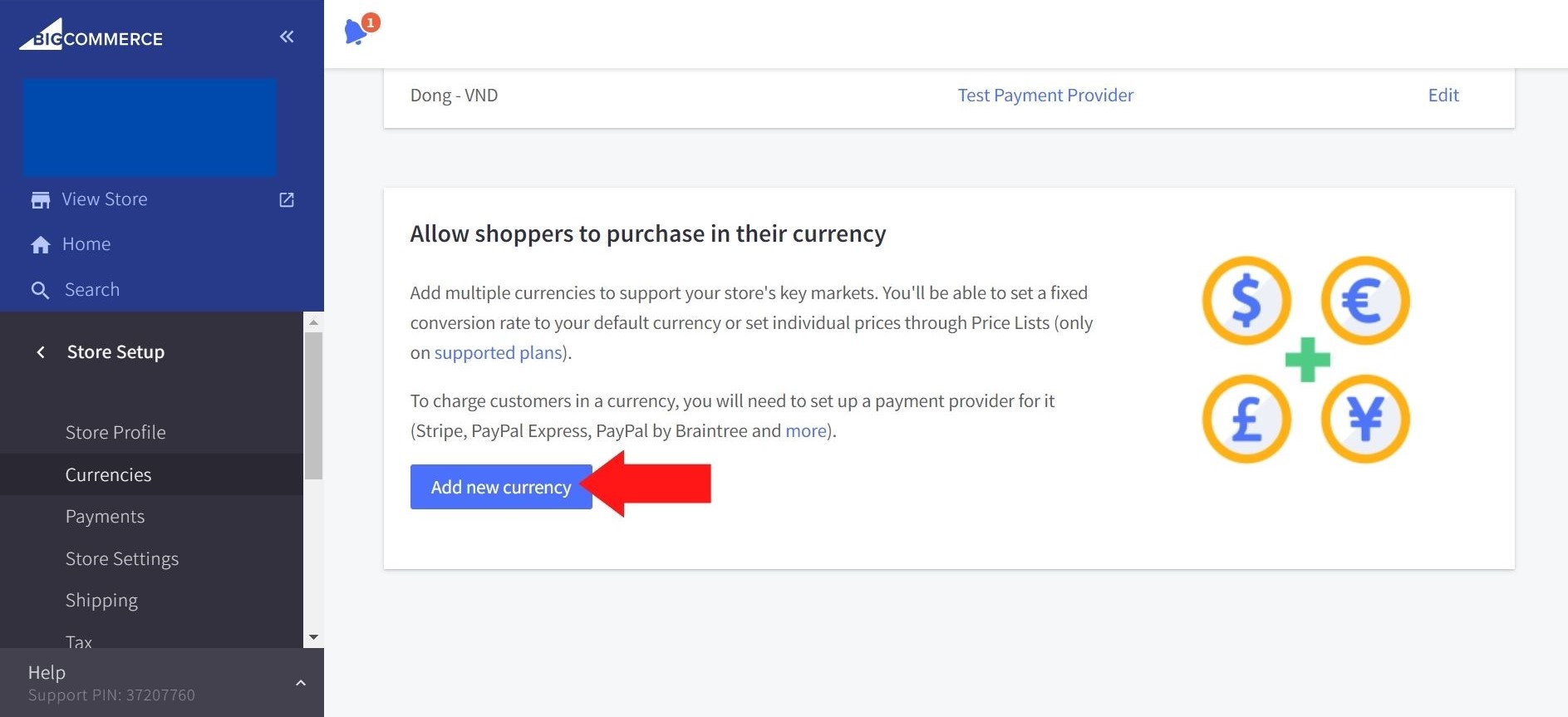This screenshot has width=1568, height=717.
Task: Click the View Store storefront icon
Action: click(40, 200)
